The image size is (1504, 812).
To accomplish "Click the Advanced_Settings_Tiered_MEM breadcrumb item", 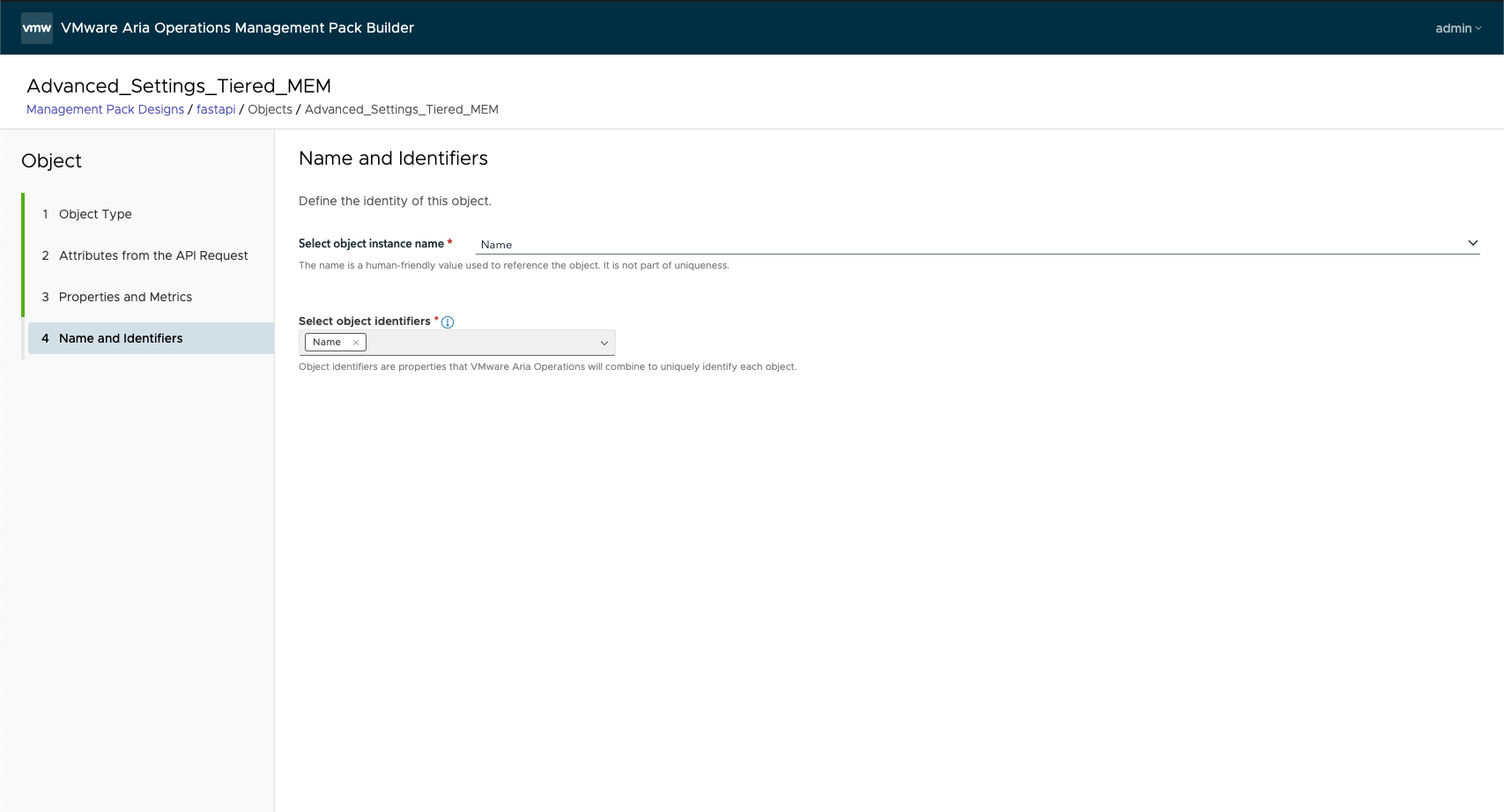I will pyautogui.click(x=401, y=109).
